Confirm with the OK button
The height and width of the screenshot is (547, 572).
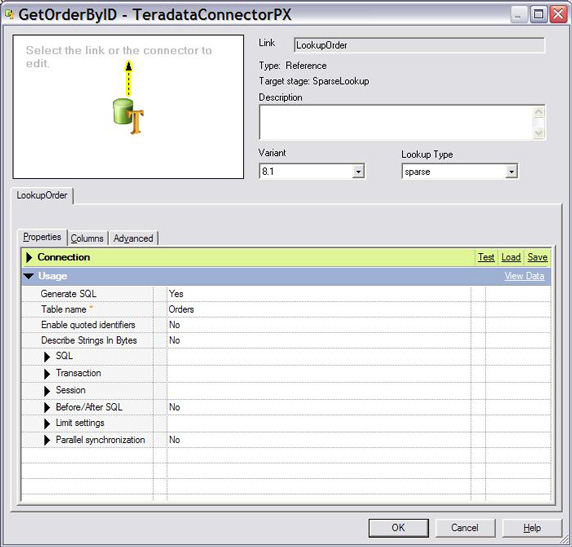pyautogui.click(x=398, y=528)
